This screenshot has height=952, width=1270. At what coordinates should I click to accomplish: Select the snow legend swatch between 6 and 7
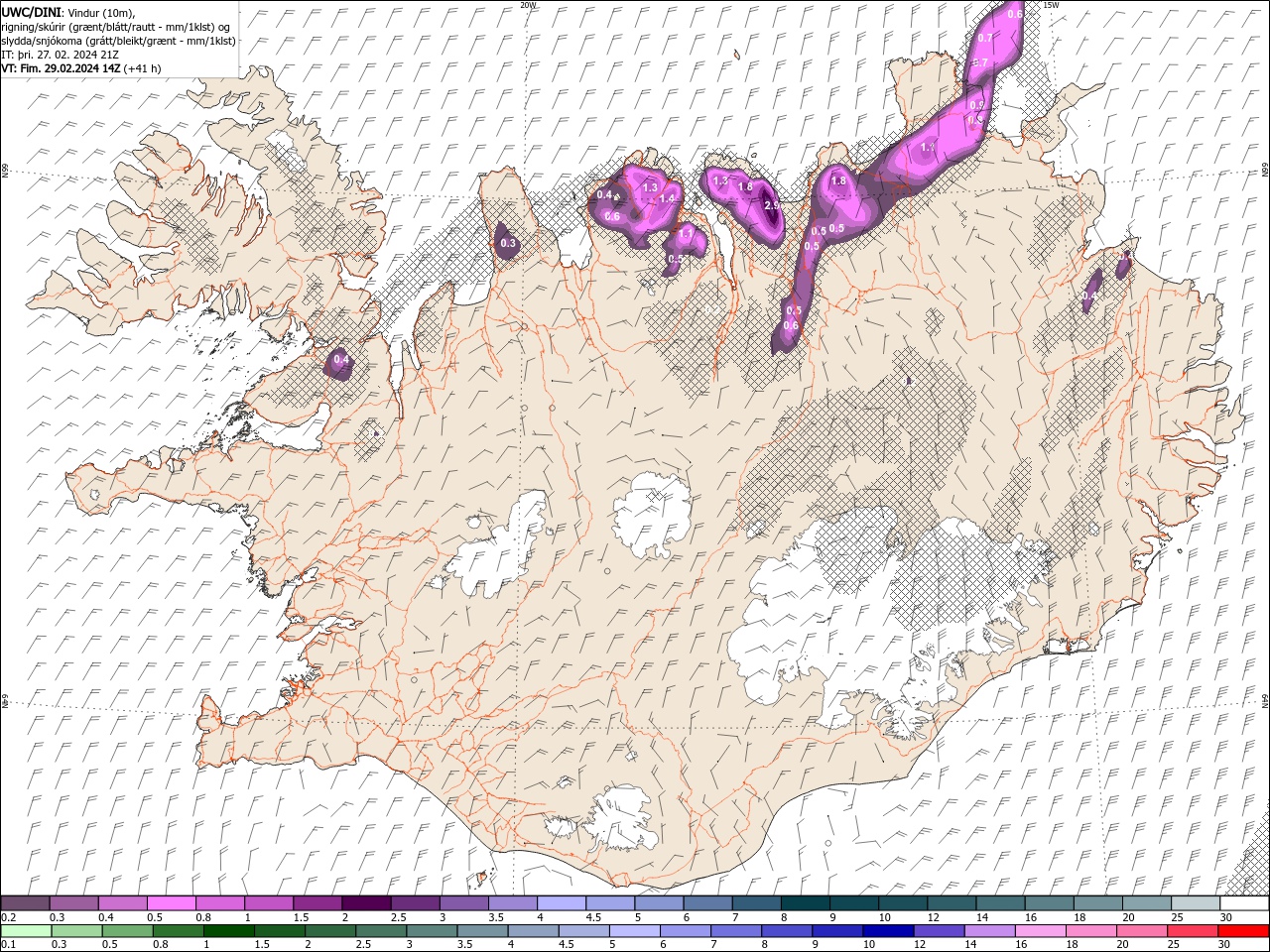[x=707, y=903]
